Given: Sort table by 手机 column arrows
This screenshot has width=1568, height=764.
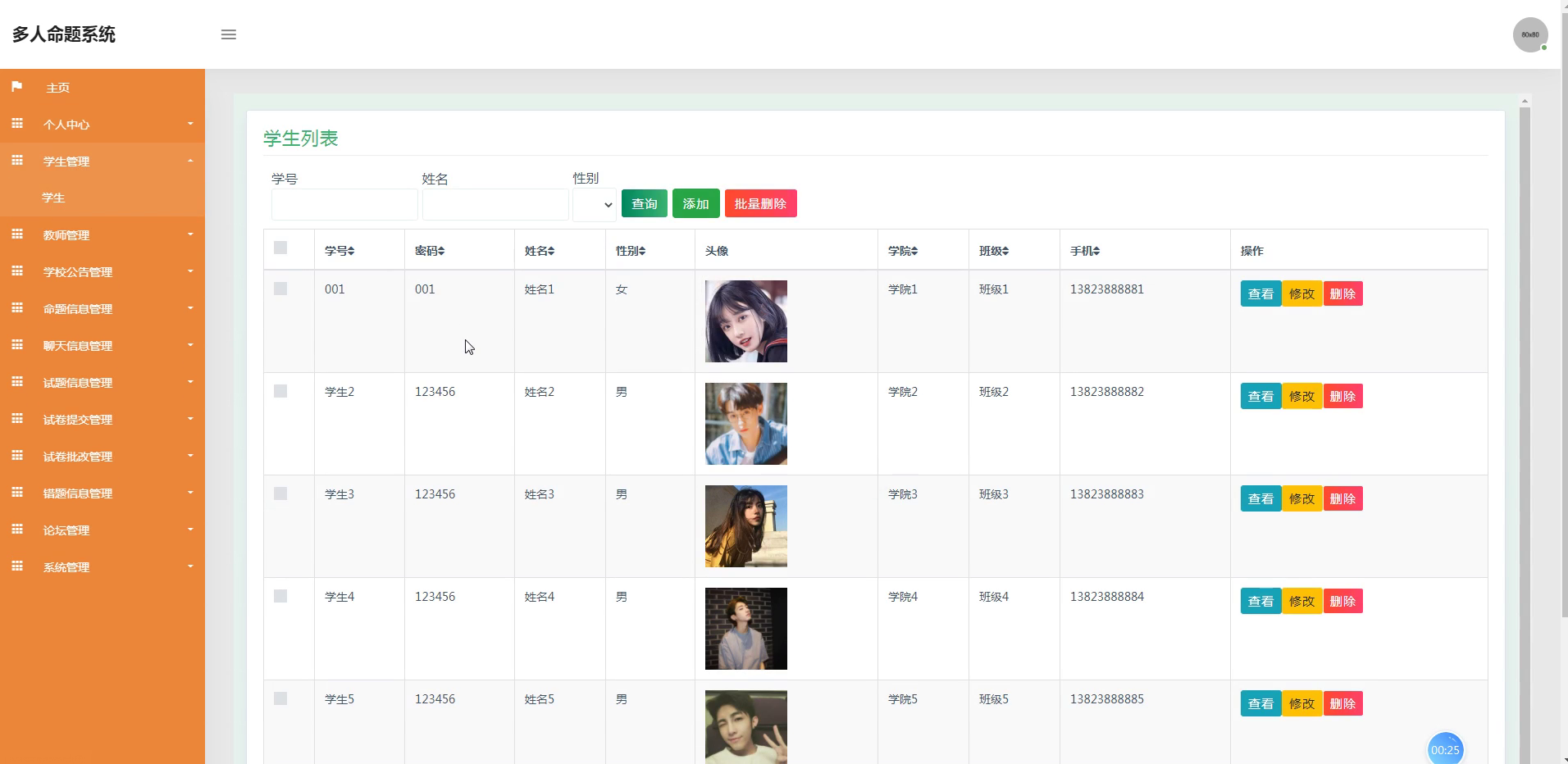Looking at the screenshot, I should click(1096, 251).
